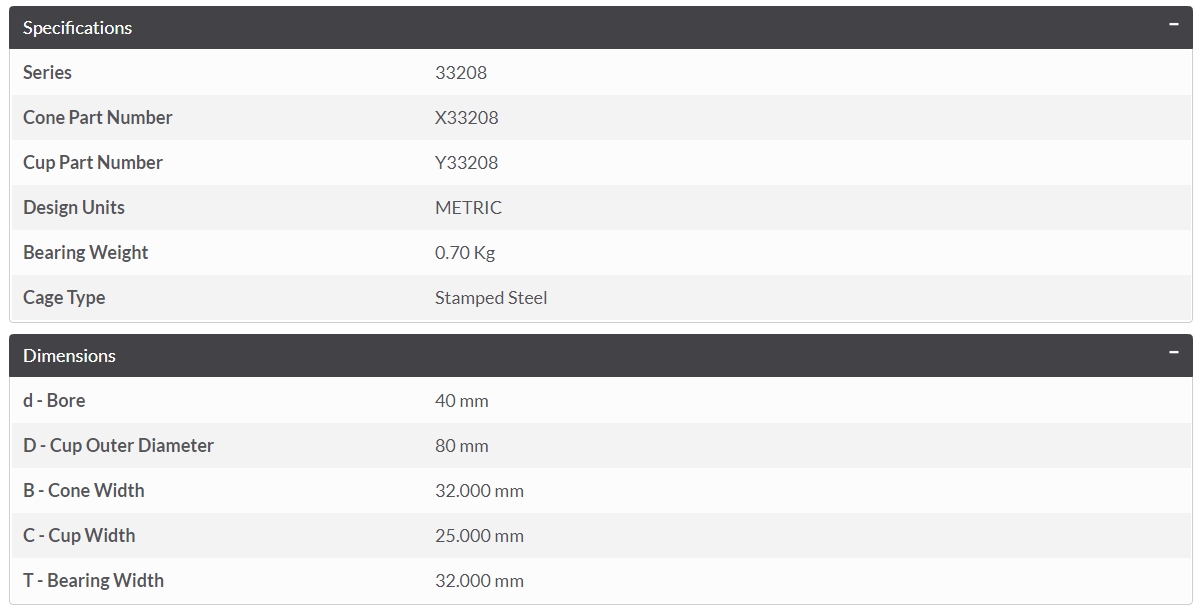Select the Series value 33208
Screen dimensions: 1197x611
coord(461,73)
